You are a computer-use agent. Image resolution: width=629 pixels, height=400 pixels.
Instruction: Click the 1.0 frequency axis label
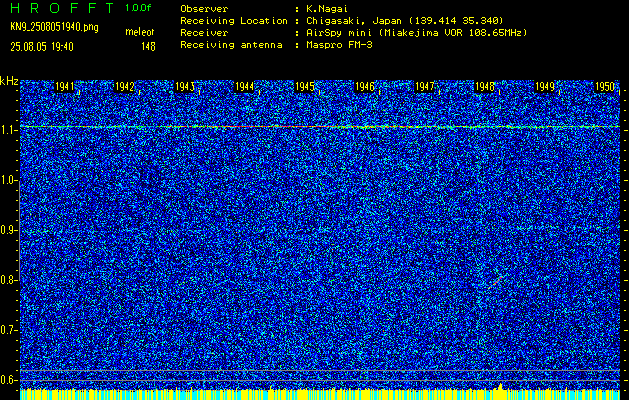pyautogui.click(x=7, y=180)
